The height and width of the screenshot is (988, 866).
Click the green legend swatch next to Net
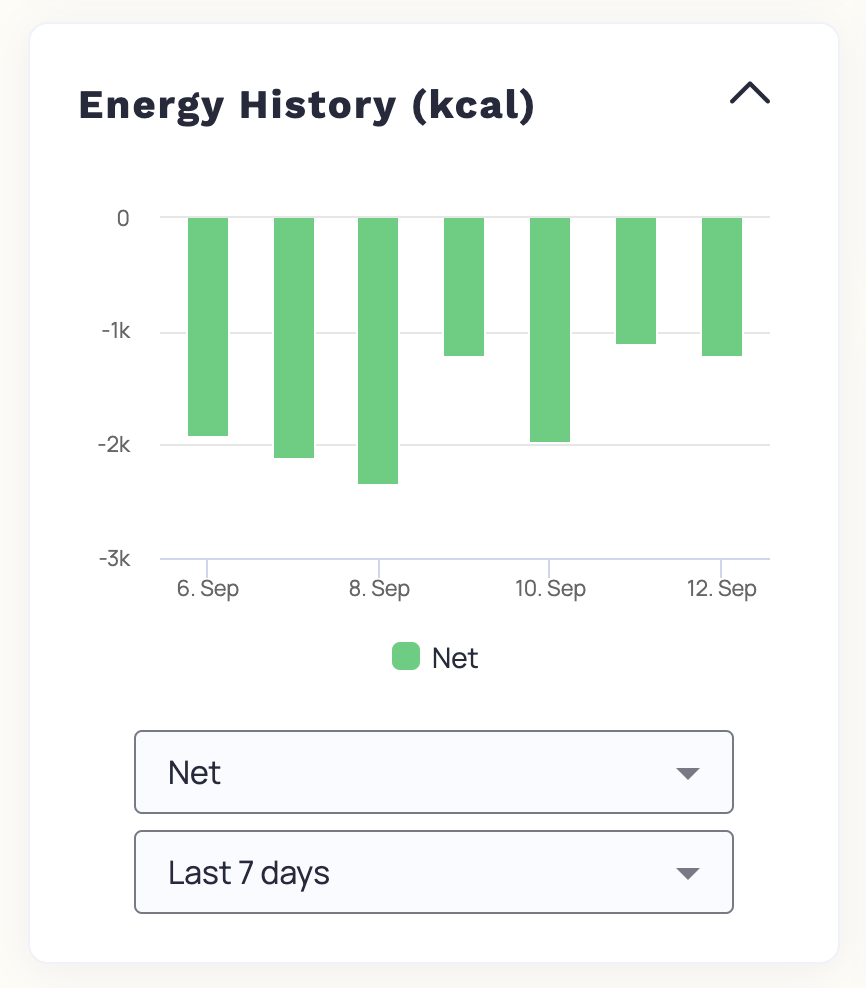click(405, 657)
